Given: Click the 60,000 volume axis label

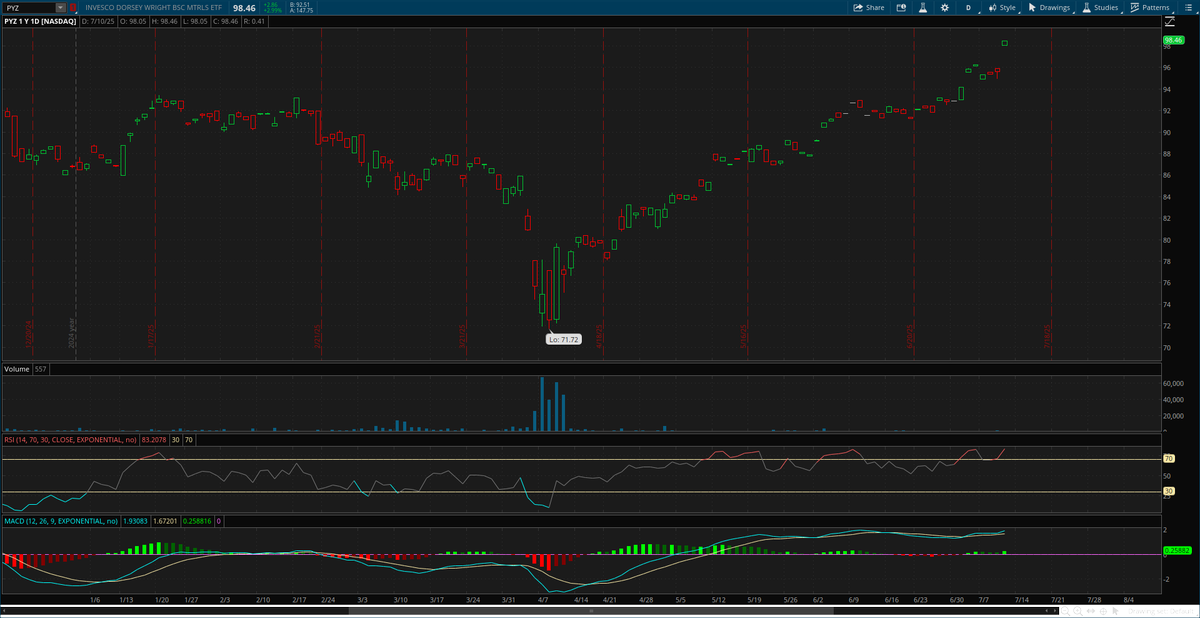Looking at the screenshot, I should click(1174, 383).
